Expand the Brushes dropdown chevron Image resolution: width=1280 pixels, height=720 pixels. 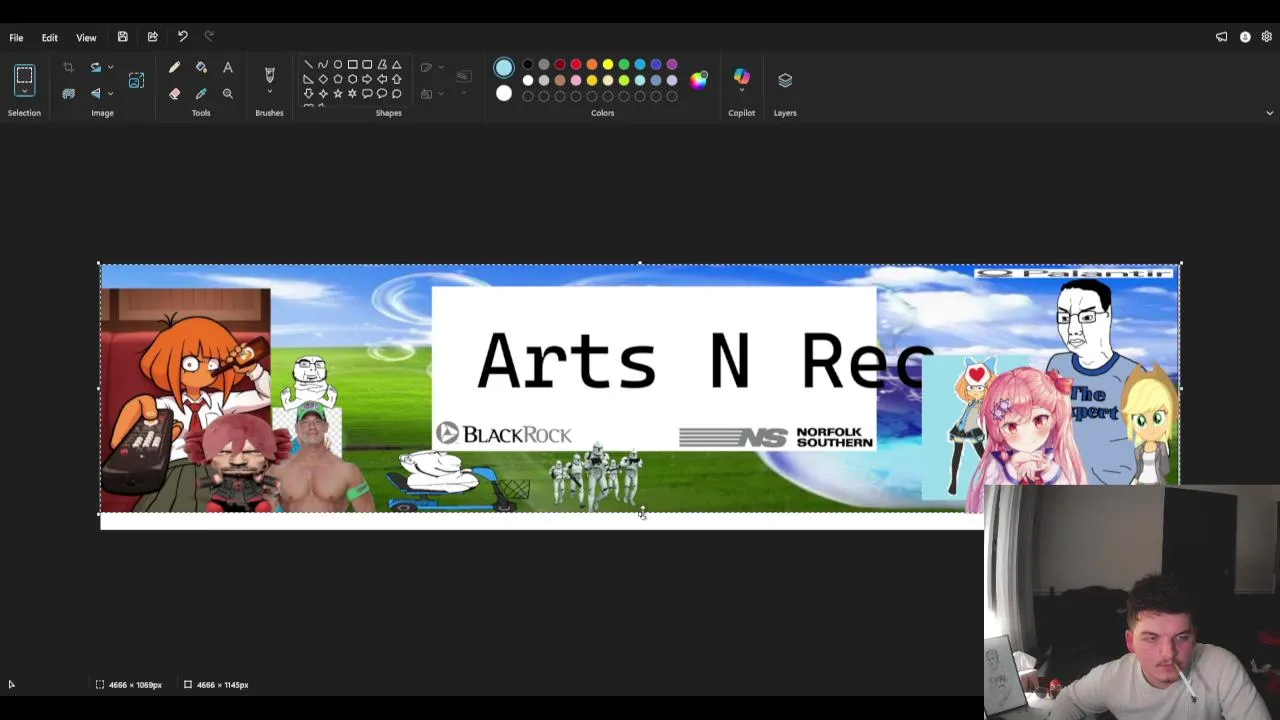click(x=269, y=93)
